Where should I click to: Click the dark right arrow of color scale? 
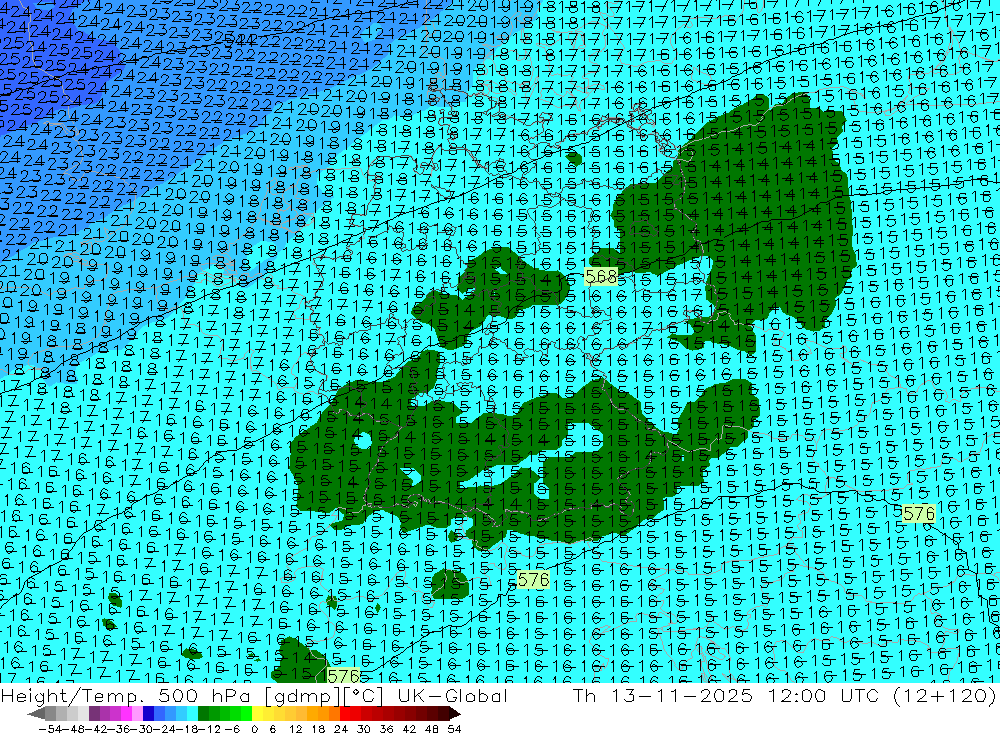(x=454, y=714)
